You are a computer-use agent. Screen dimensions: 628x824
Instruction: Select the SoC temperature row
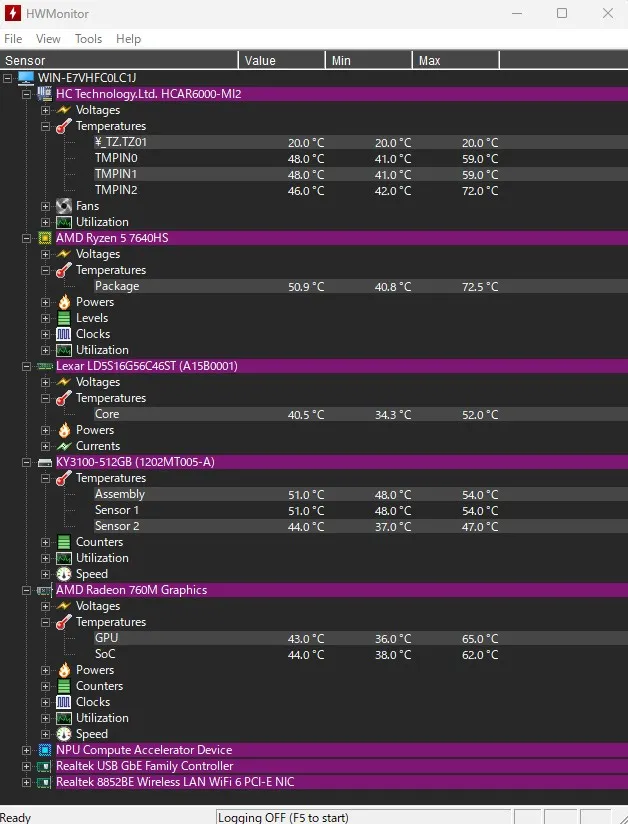[x=361, y=654]
